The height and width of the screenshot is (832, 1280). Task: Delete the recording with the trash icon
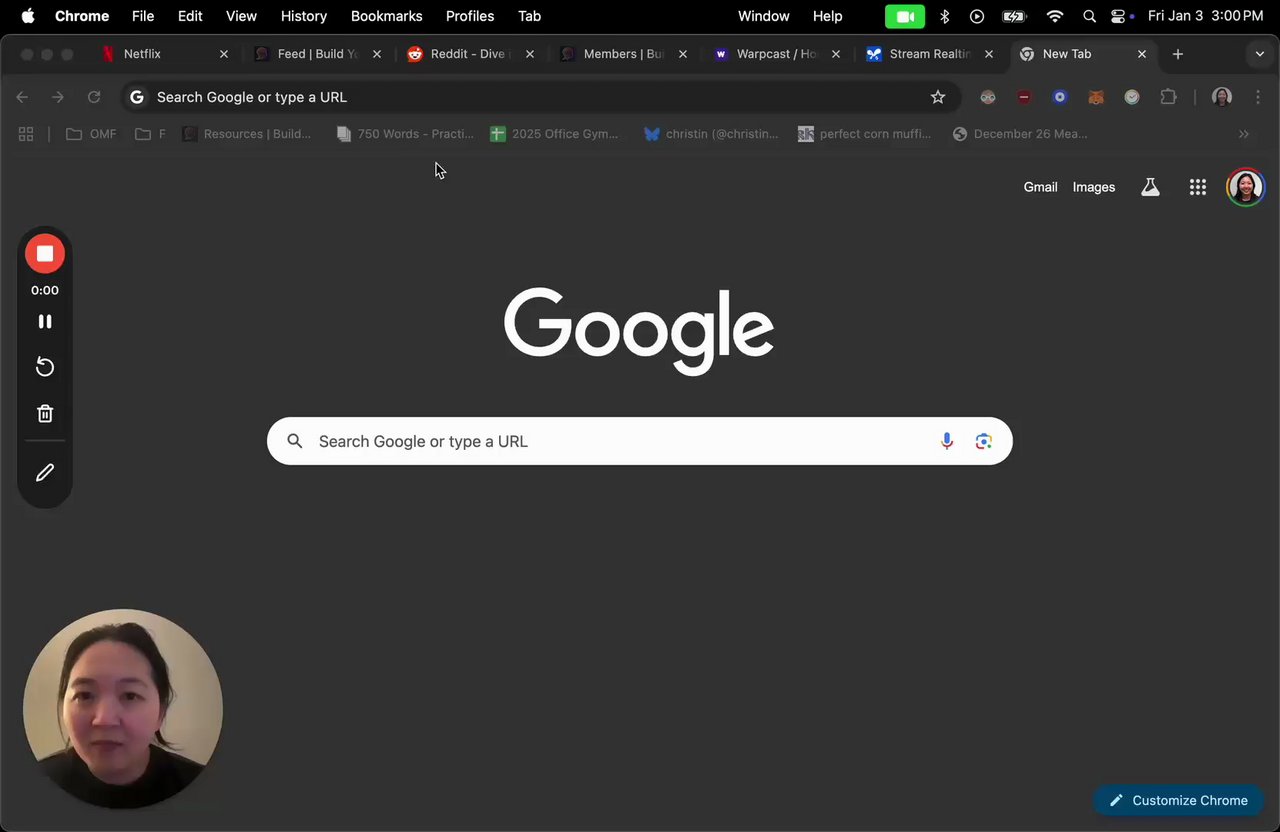[45, 413]
